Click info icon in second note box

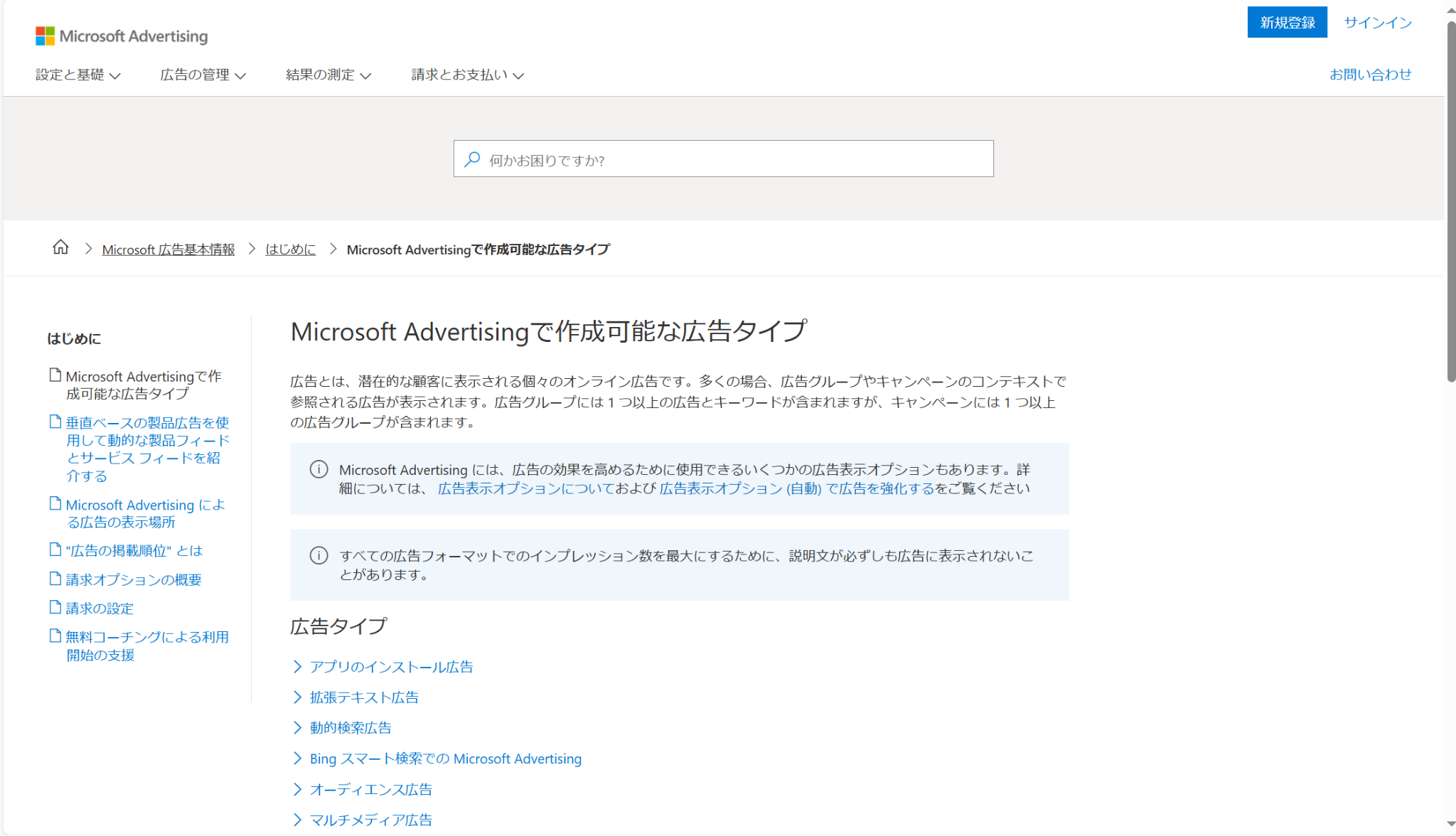coord(318,555)
